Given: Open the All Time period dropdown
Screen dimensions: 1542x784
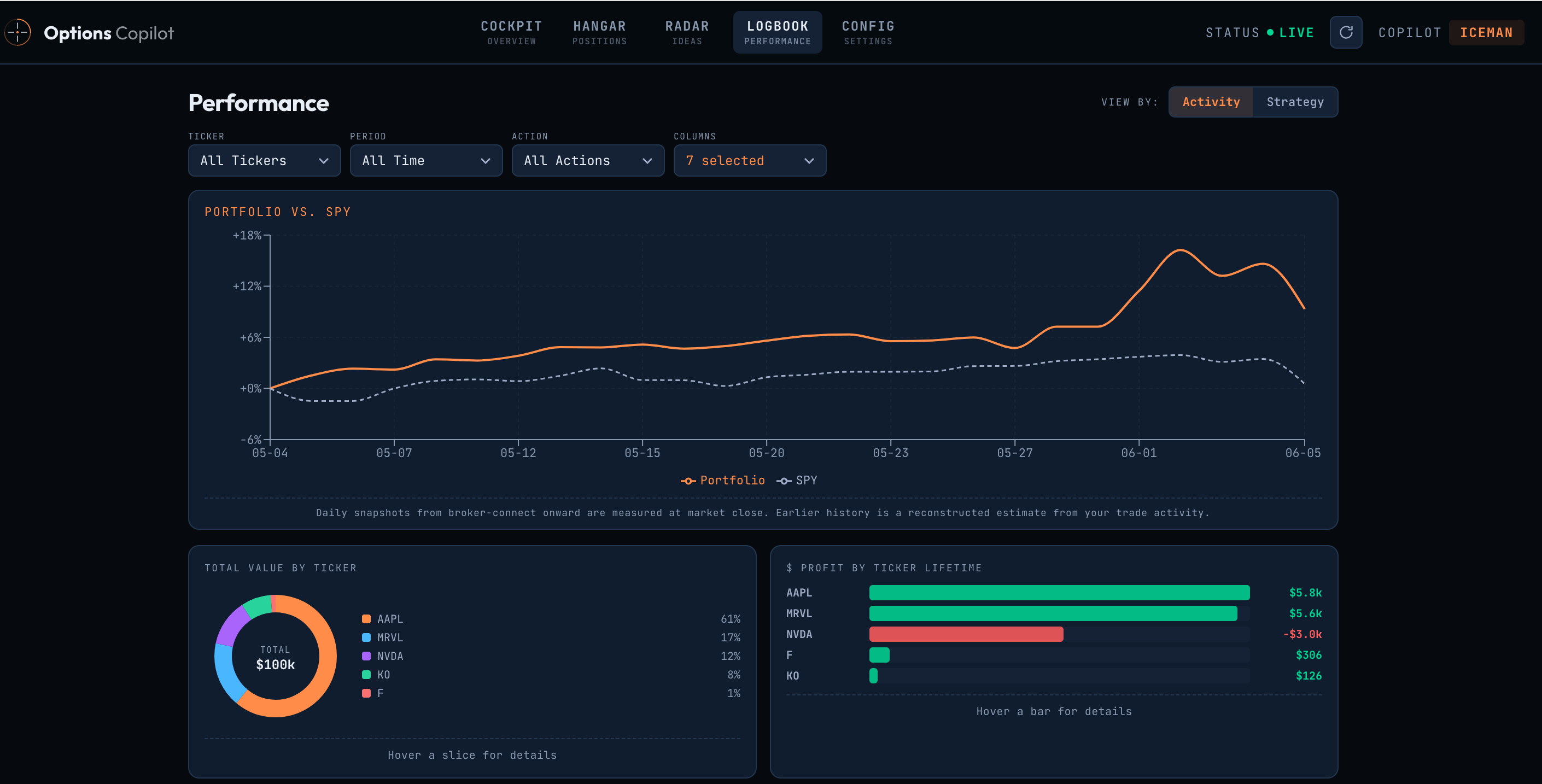Looking at the screenshot, I should click(x=426, y=160).
